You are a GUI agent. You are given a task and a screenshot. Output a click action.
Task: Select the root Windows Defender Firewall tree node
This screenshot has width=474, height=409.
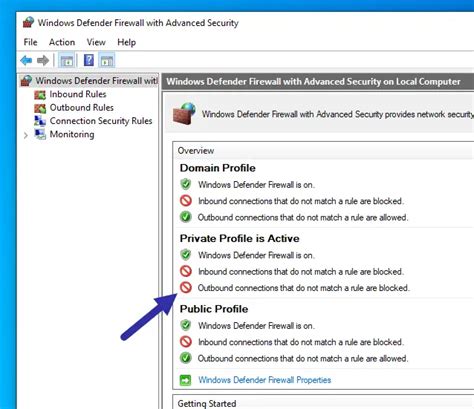(x=97, y=81)
